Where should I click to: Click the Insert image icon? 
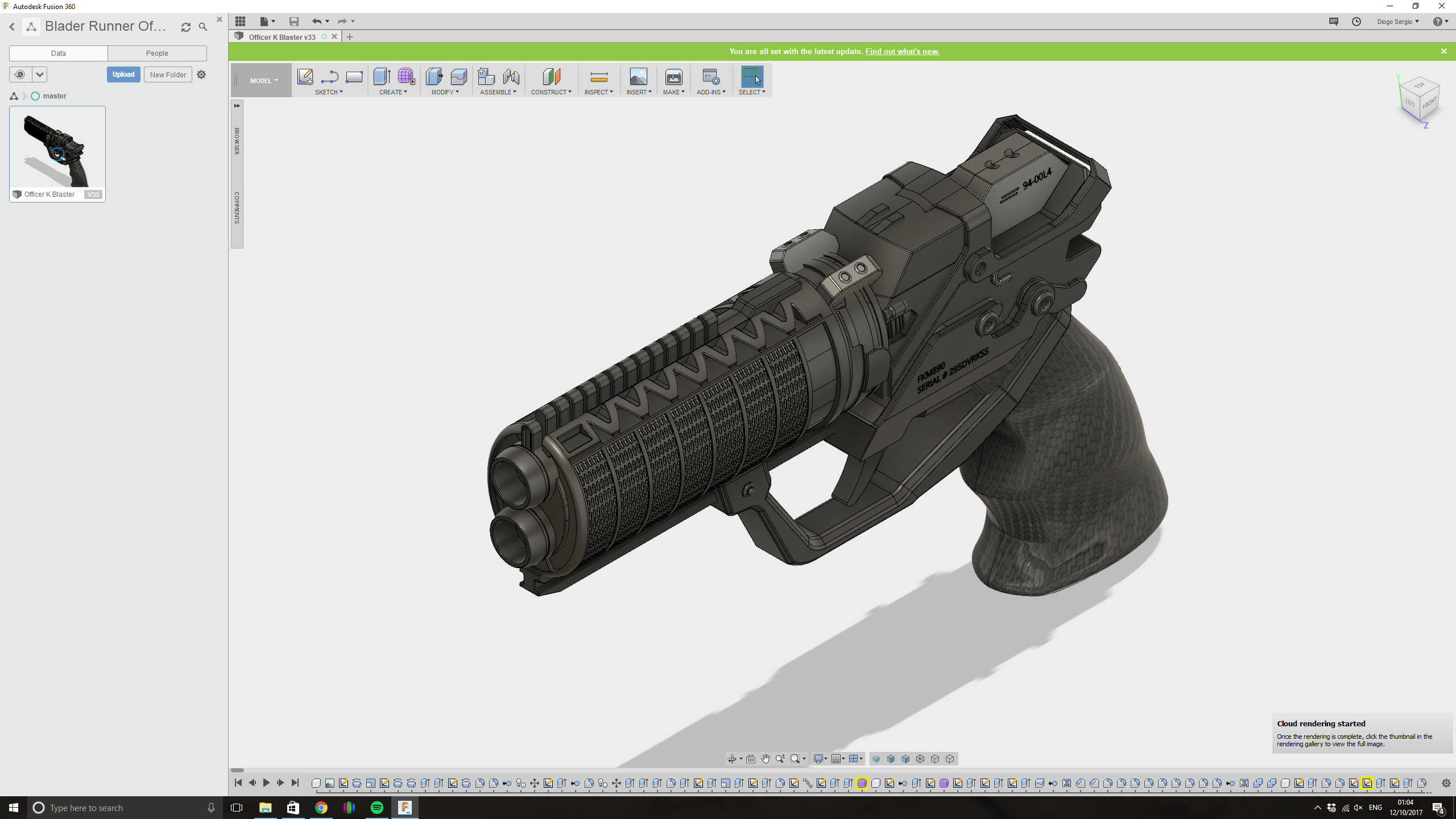[x=638, y=77]
